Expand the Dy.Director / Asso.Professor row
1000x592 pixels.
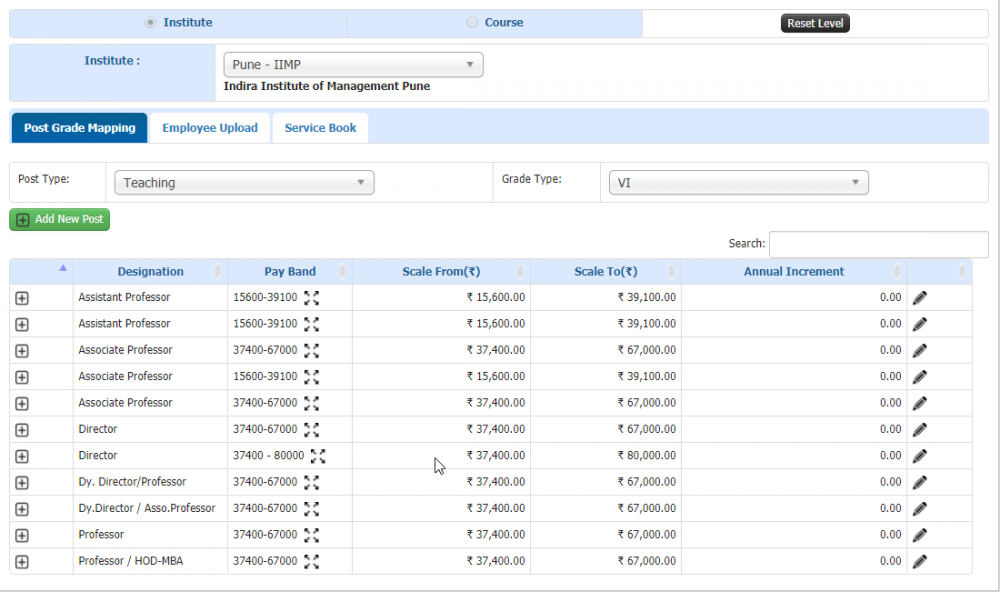point(22,509)
